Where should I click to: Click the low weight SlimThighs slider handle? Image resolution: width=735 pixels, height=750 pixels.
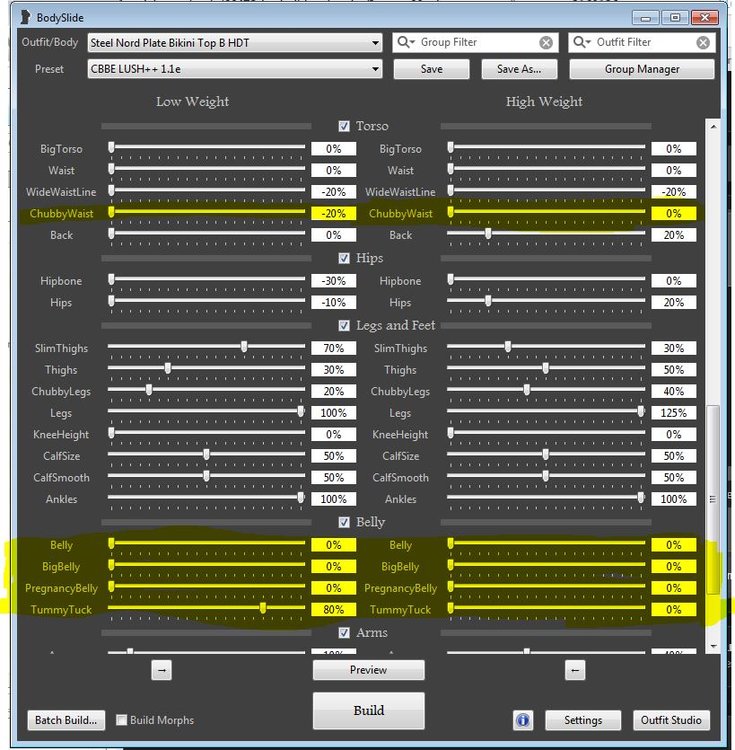click(244, 346)
